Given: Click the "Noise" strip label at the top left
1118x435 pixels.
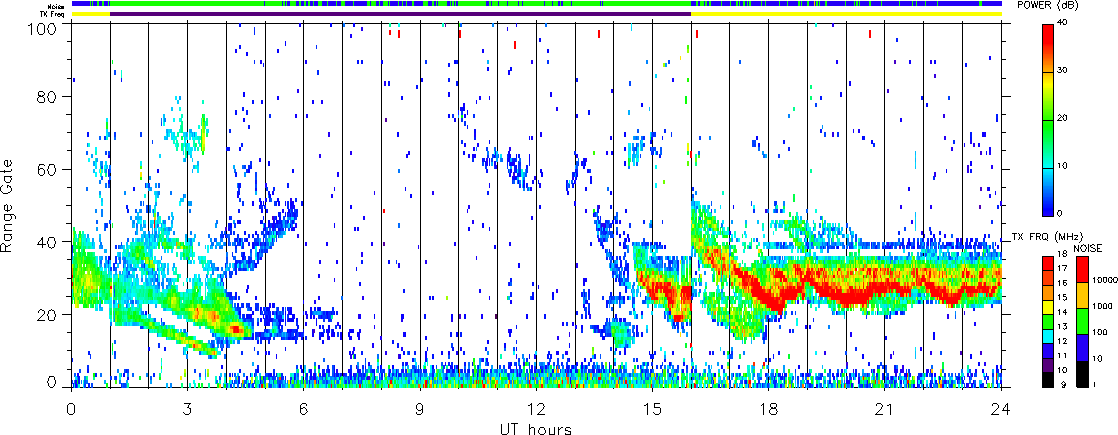Looking at the screenshot, I should 54,4.
